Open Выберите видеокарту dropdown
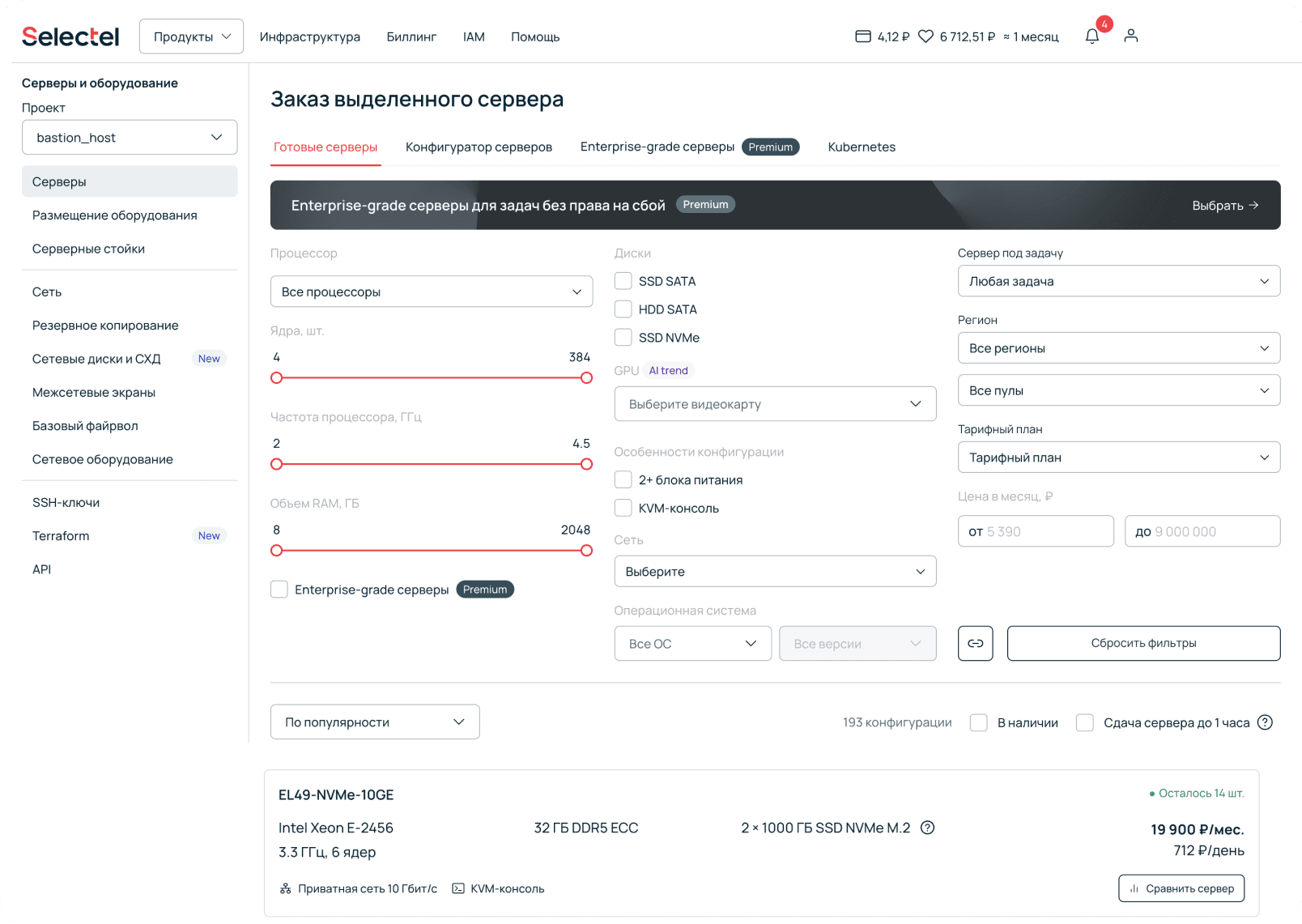 click(775, 404)
